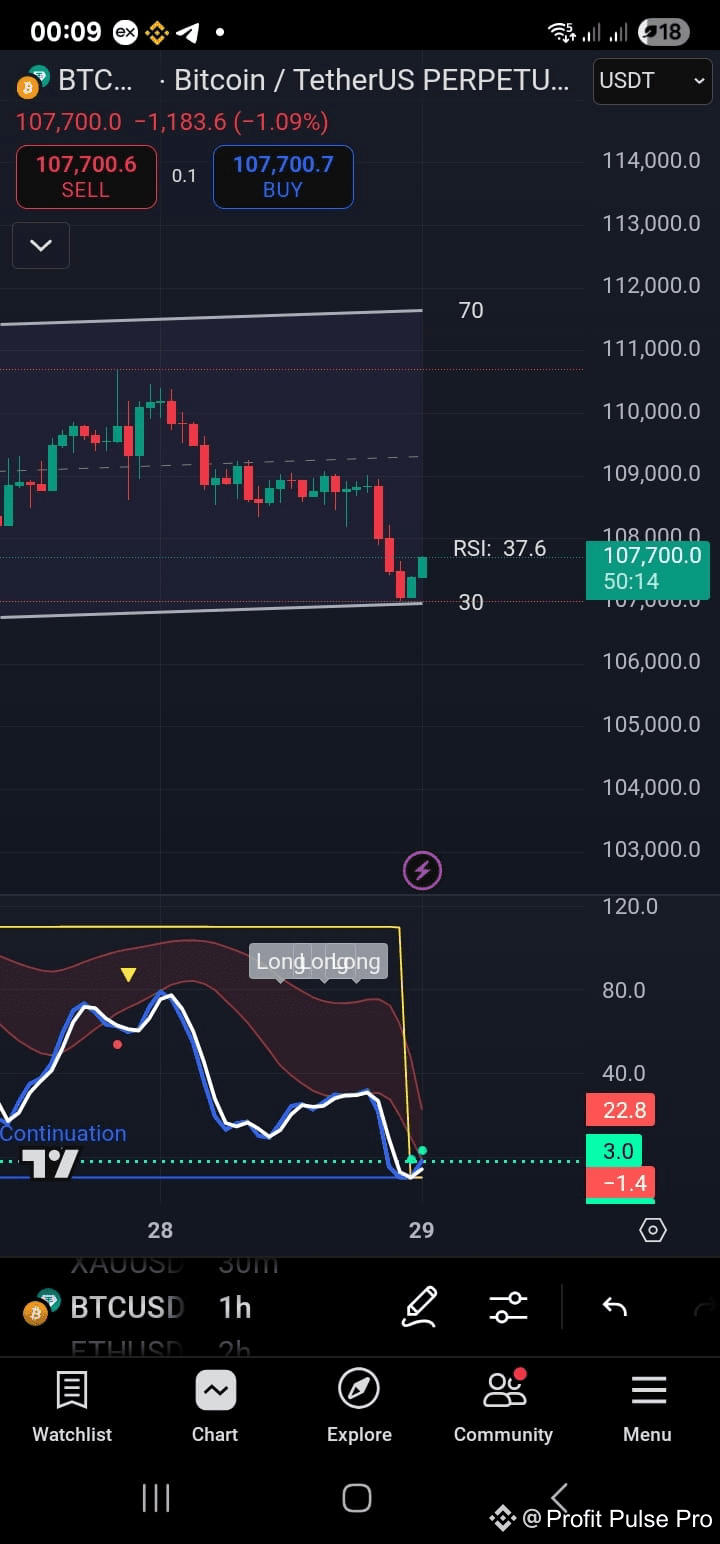The width and height of the screenshot is (720, 1544).
Task: Open the USDT currency dropdown
Action: (x=652, y=81)
